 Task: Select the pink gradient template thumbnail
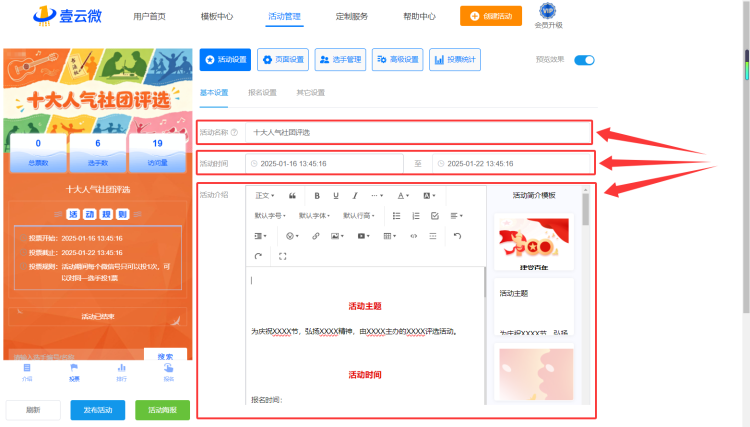(x=534, y=373)
